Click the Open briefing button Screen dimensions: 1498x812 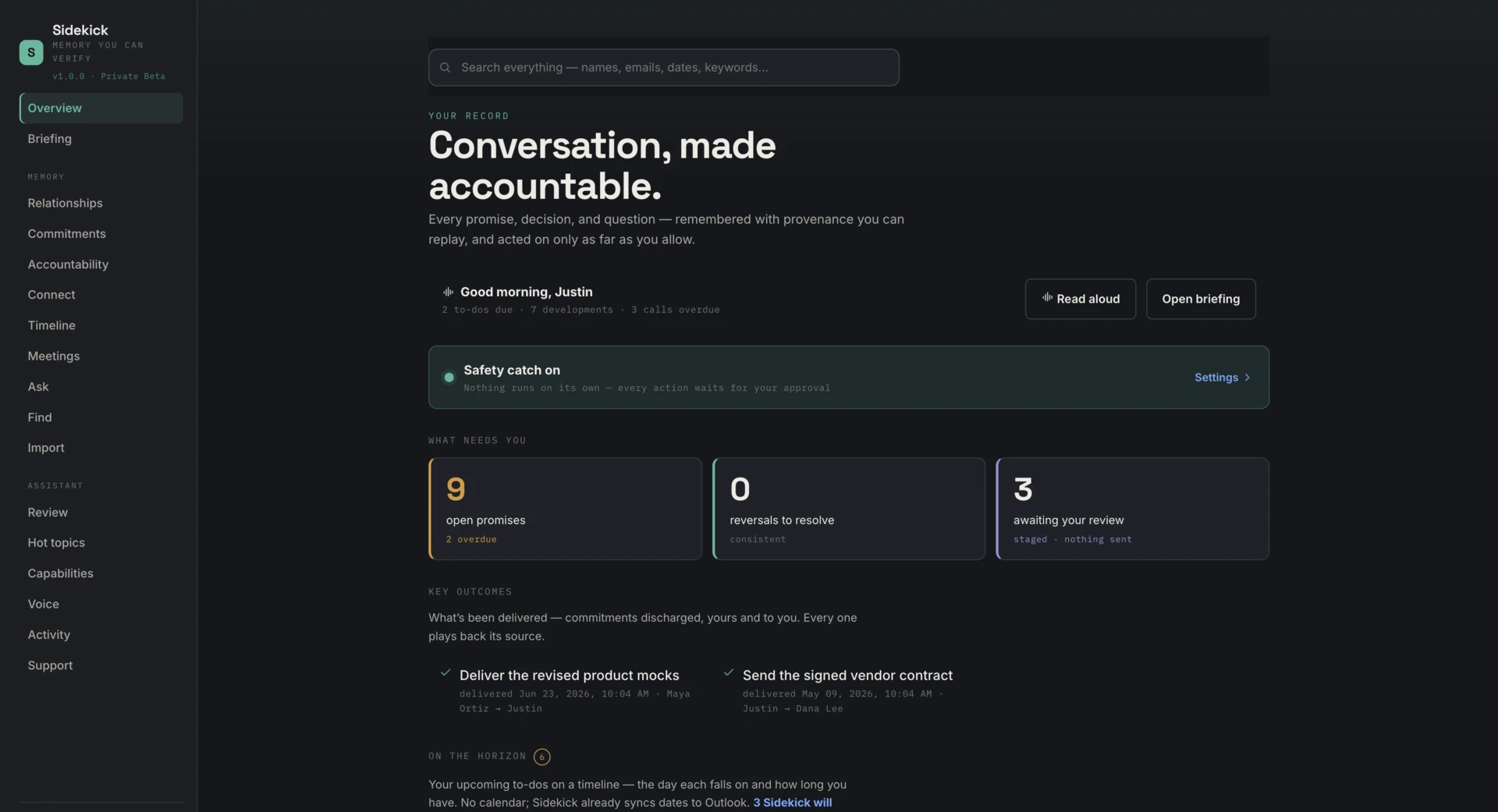tap(1201, 299)
